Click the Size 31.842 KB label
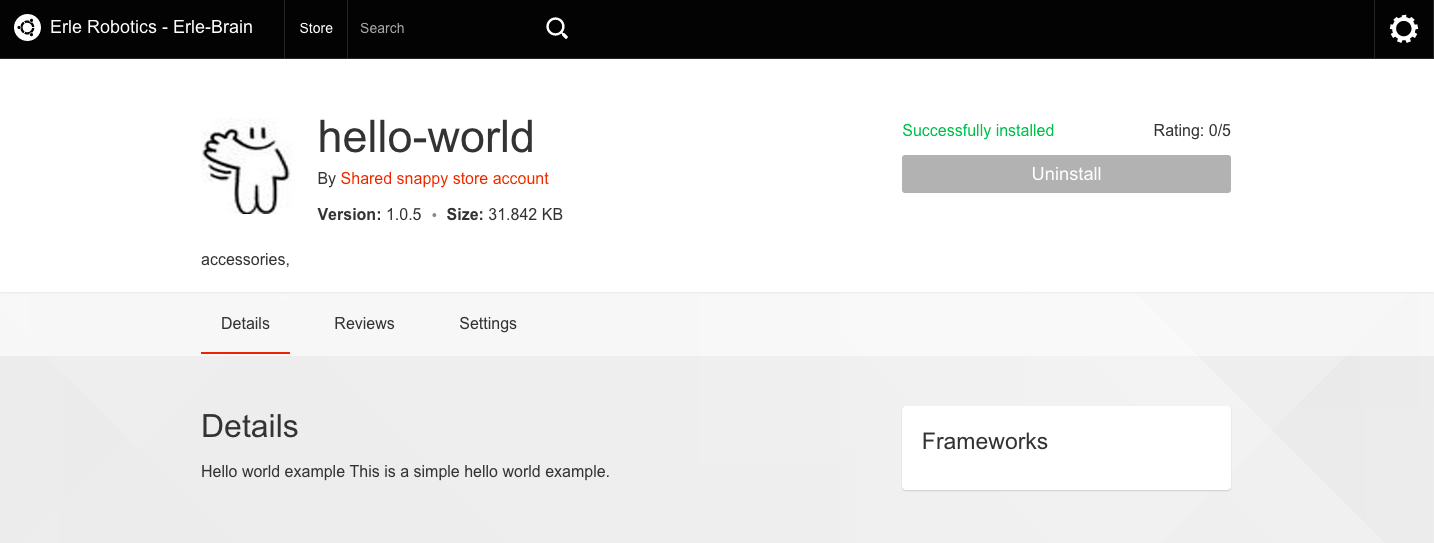This screenshot has height=543, width=1434. coord(504,215)
